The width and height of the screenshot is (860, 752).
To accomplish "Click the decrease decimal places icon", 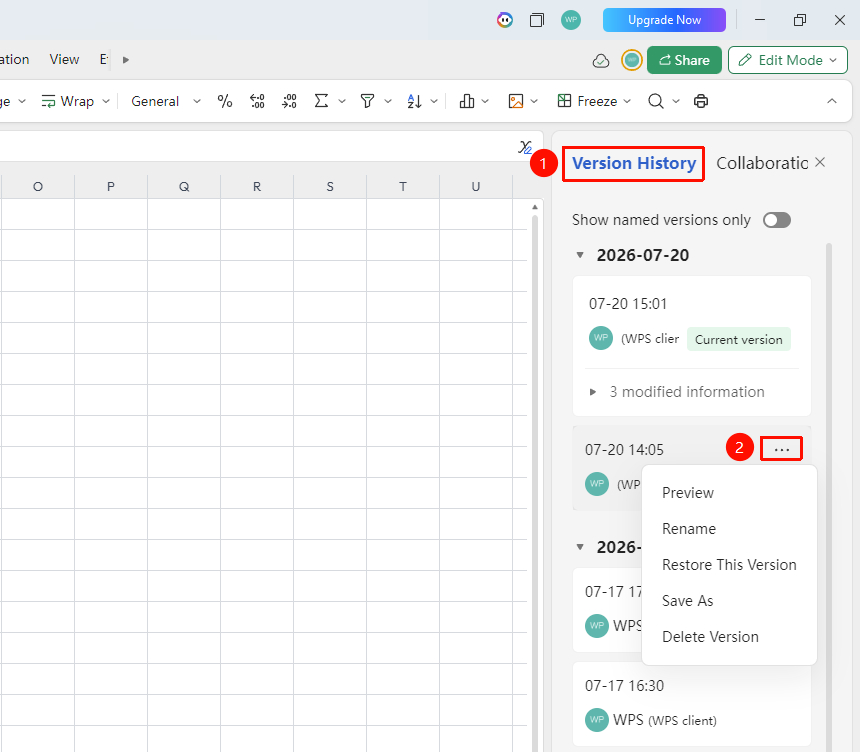I will pos(289,101).
